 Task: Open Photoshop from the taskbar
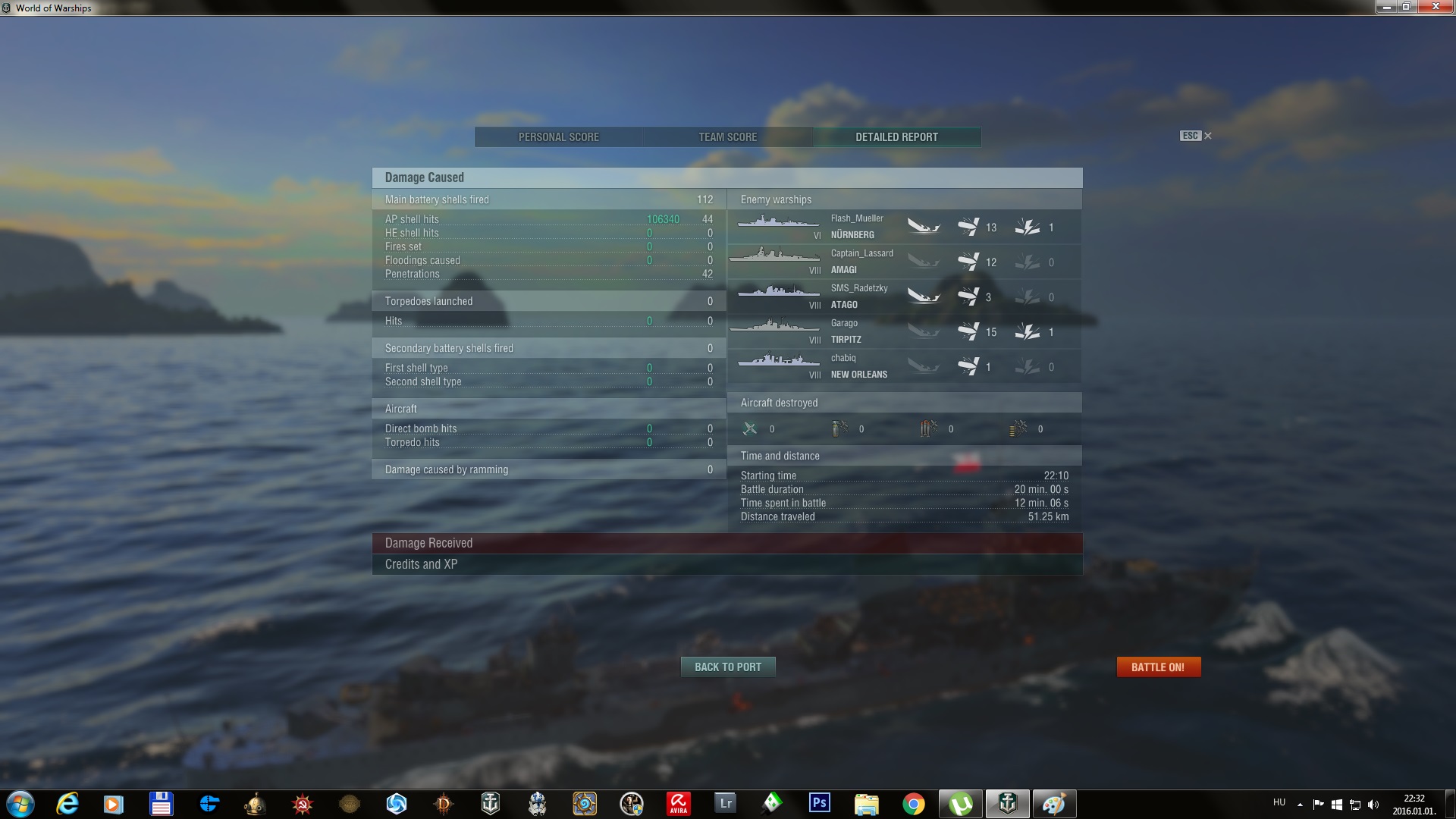coord(820,802)
